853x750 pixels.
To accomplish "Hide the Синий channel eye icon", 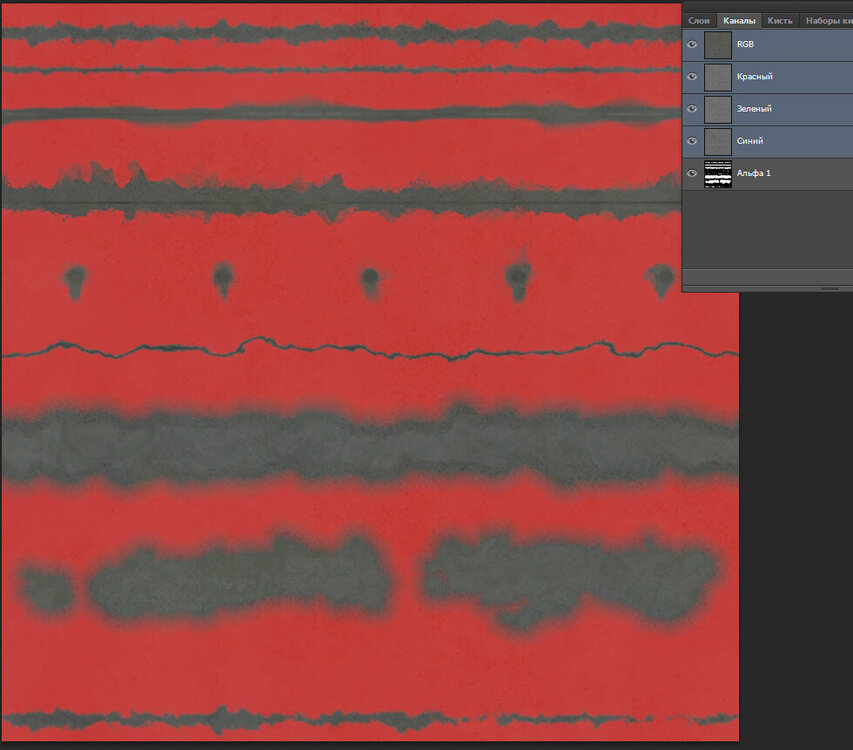I will [692, 141].
